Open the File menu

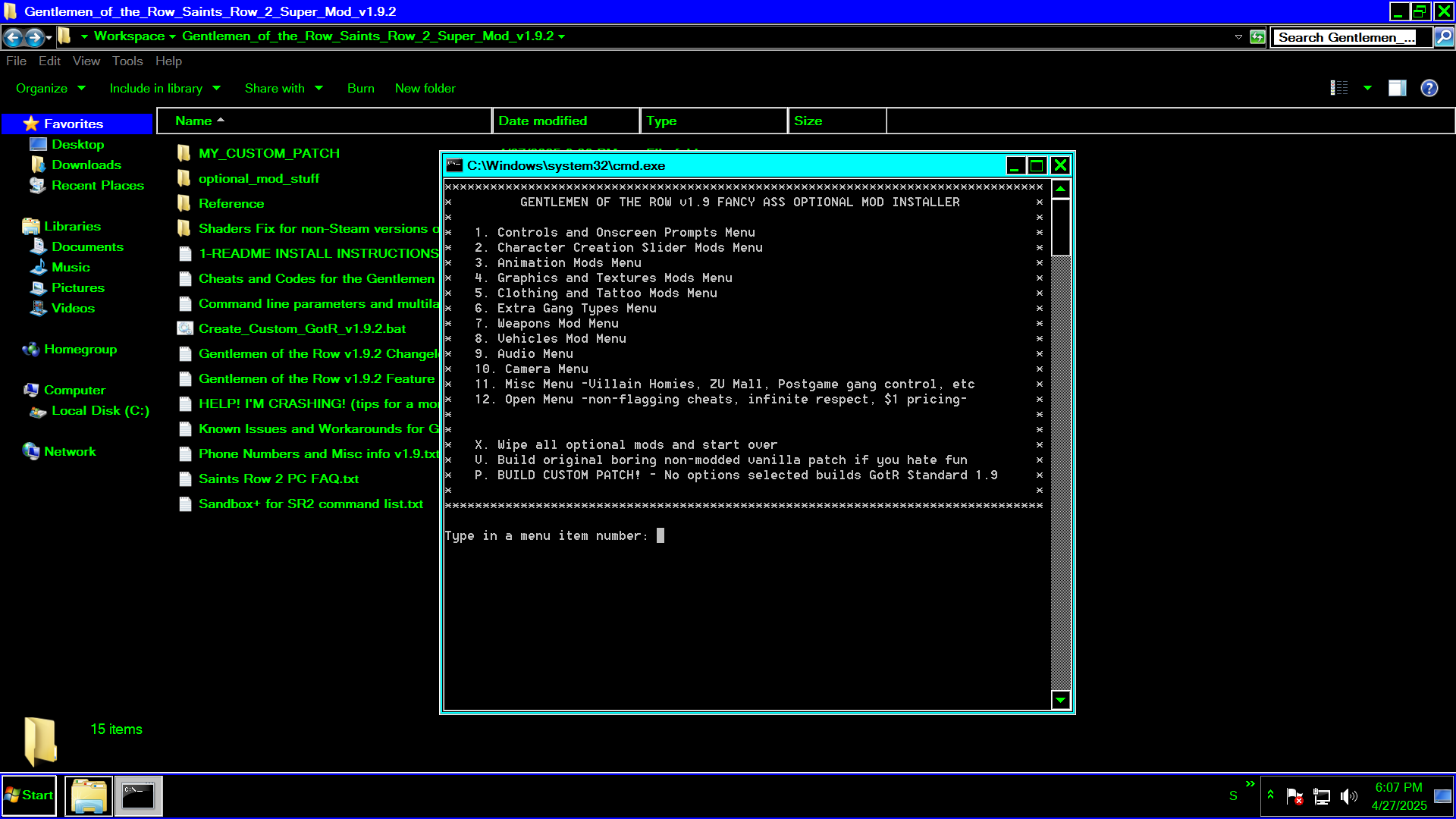point(16,61)
